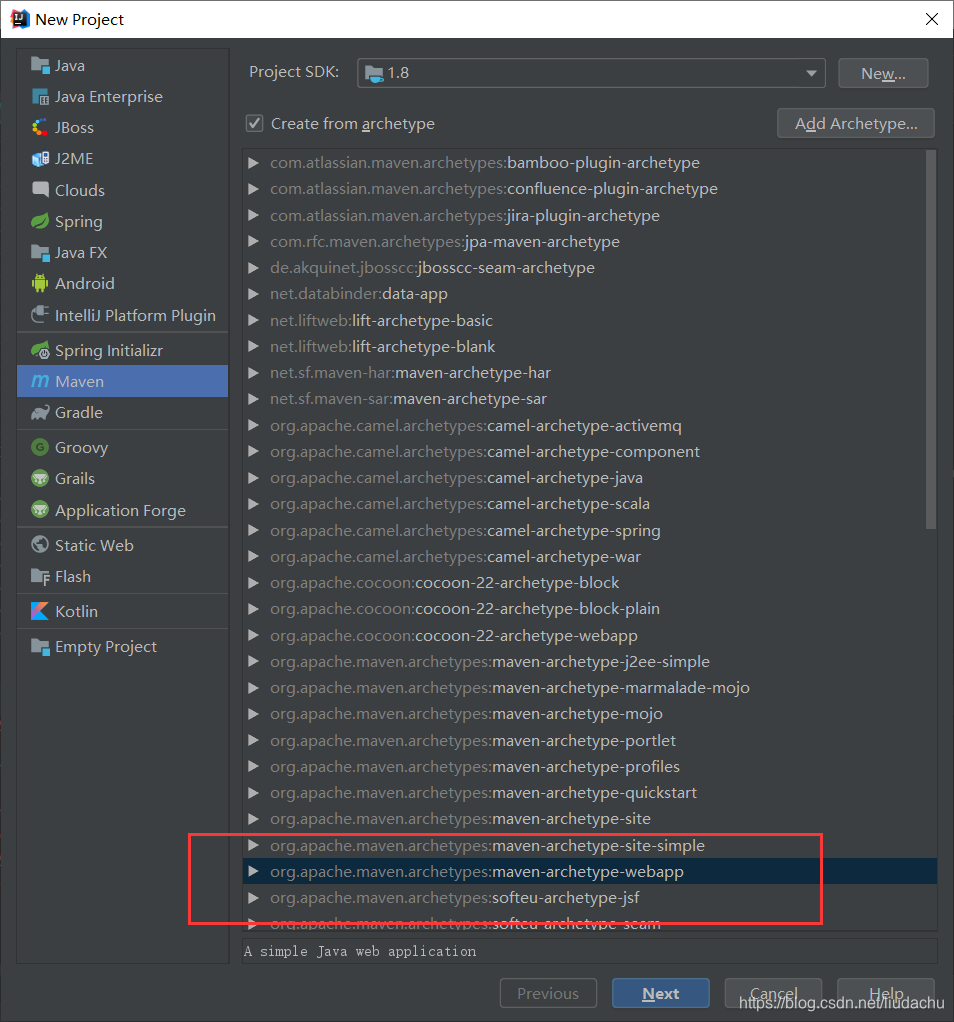The image size is (954, 1022).
Task: Click Add Archetype... button
Action: [x=856, y=123]
